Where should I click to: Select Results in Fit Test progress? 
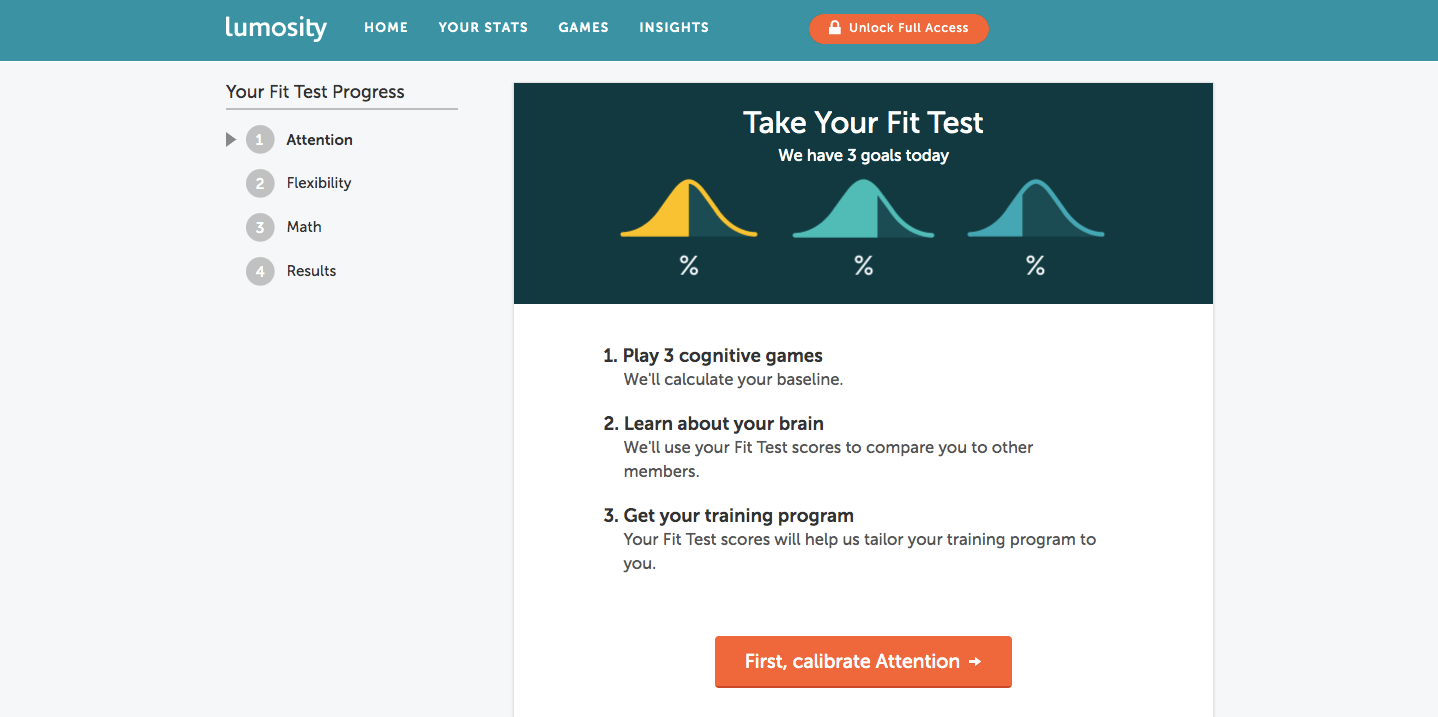(x=311, y=271)
